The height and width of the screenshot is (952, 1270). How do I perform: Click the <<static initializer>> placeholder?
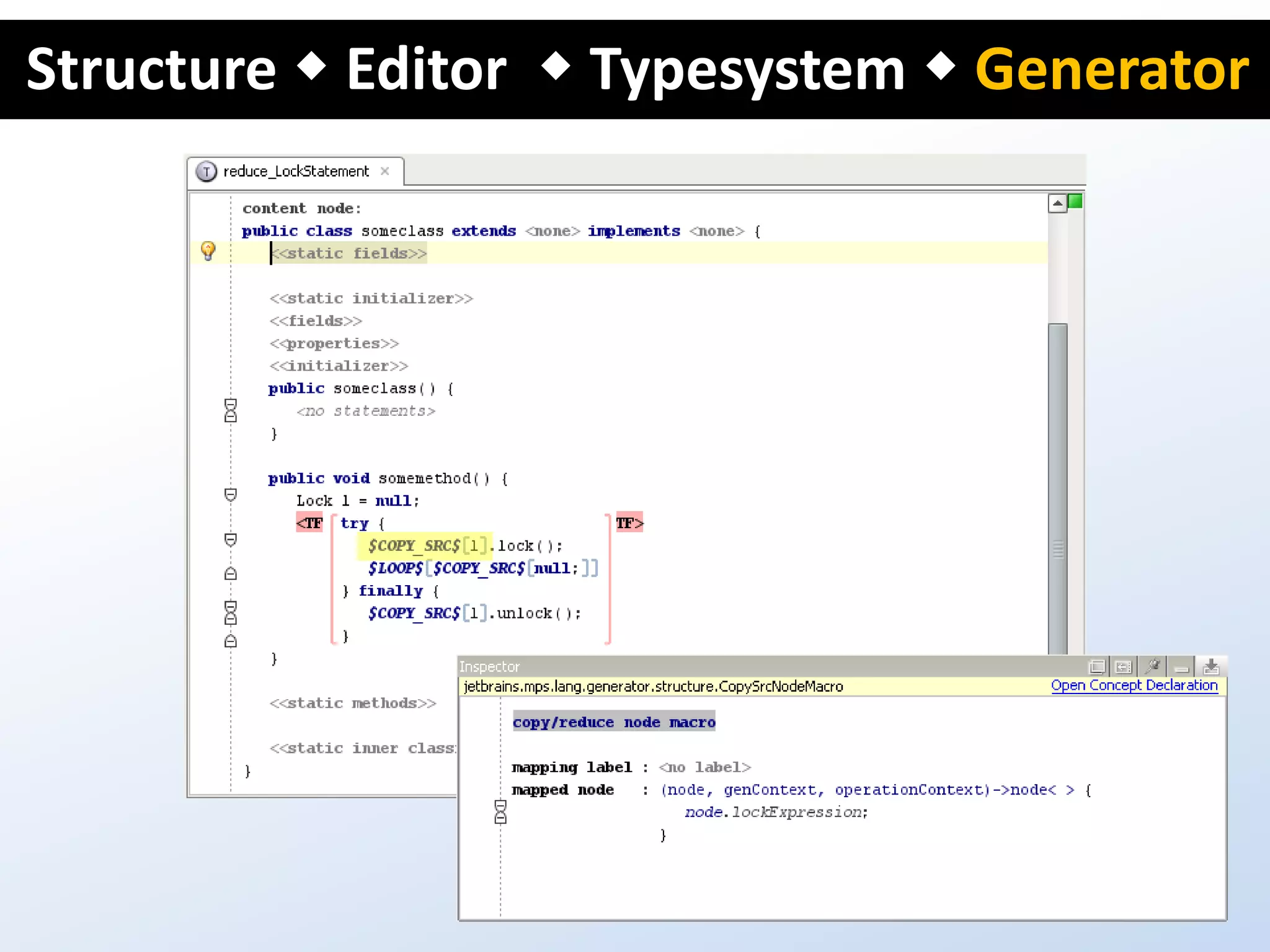[371, 299]
